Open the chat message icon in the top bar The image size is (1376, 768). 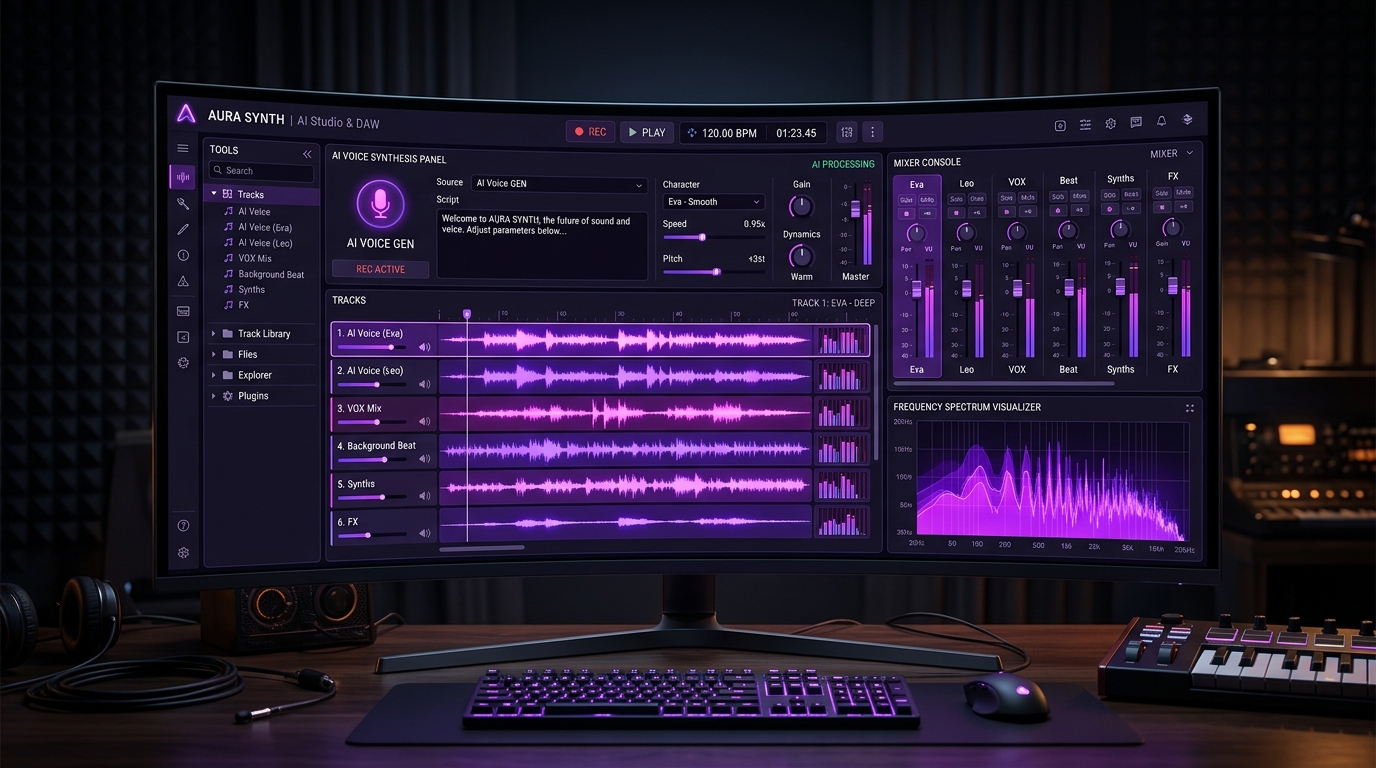(x=1136, y=122)
